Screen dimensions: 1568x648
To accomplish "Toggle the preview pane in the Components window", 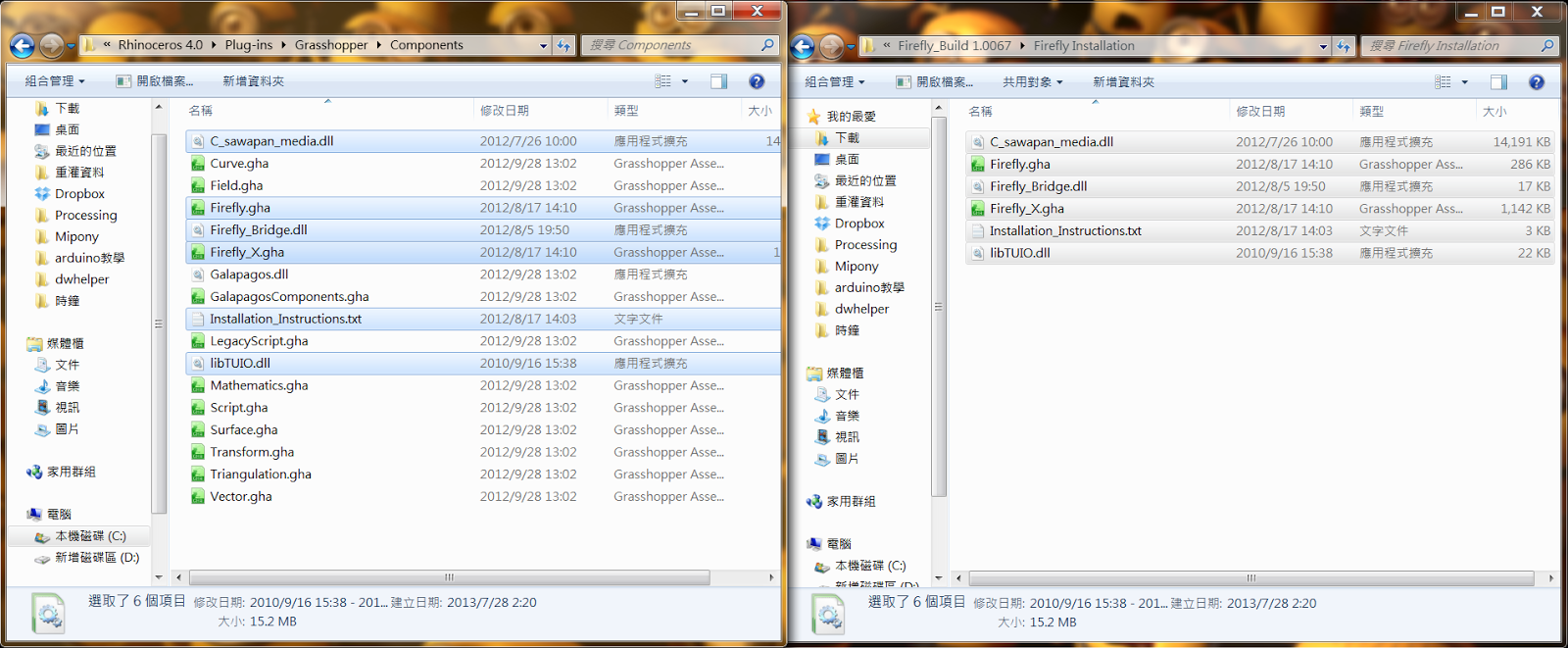I will (x=718, y=81).
